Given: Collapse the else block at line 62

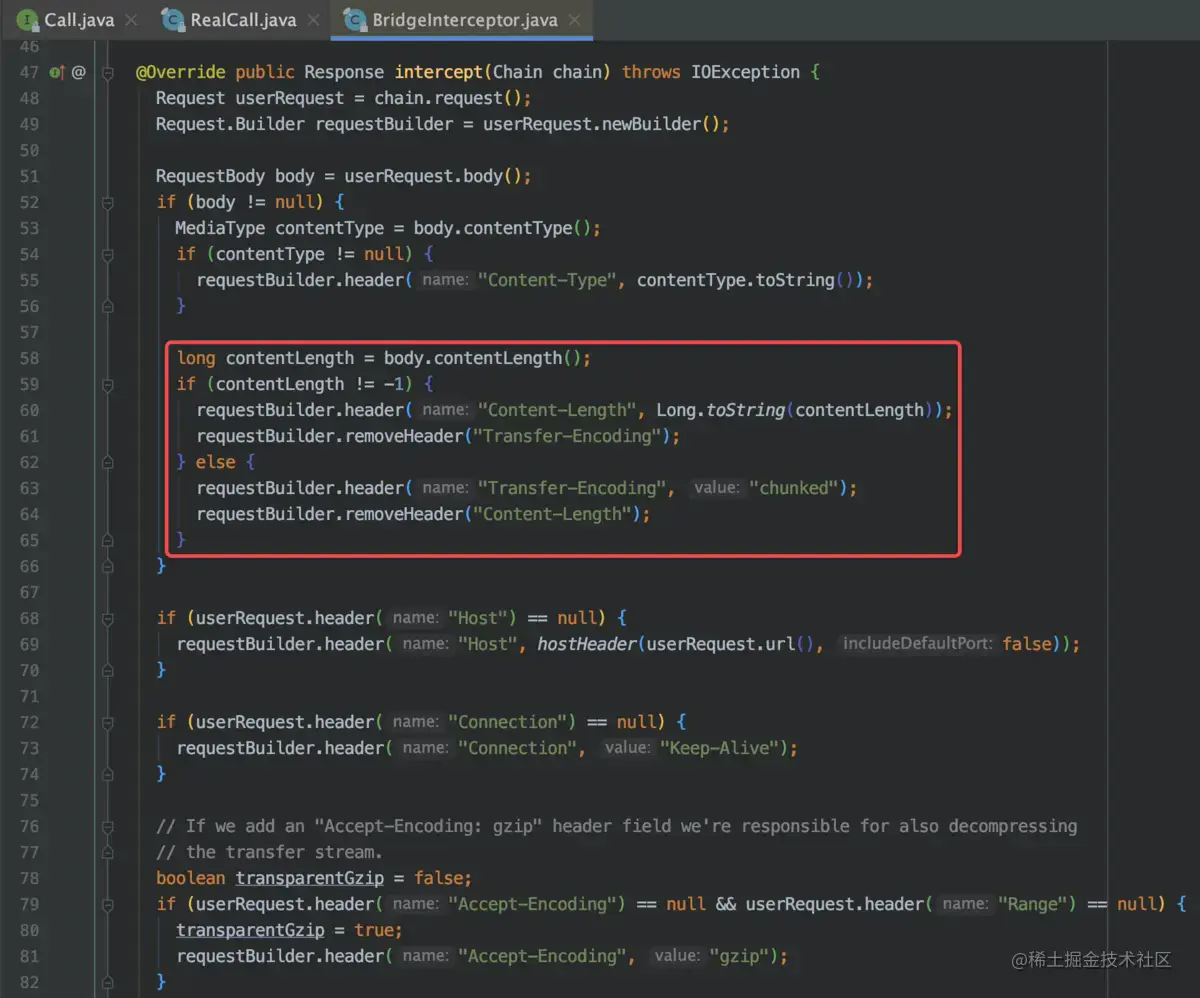Looking at the screenshot, I should click(107, 462).
